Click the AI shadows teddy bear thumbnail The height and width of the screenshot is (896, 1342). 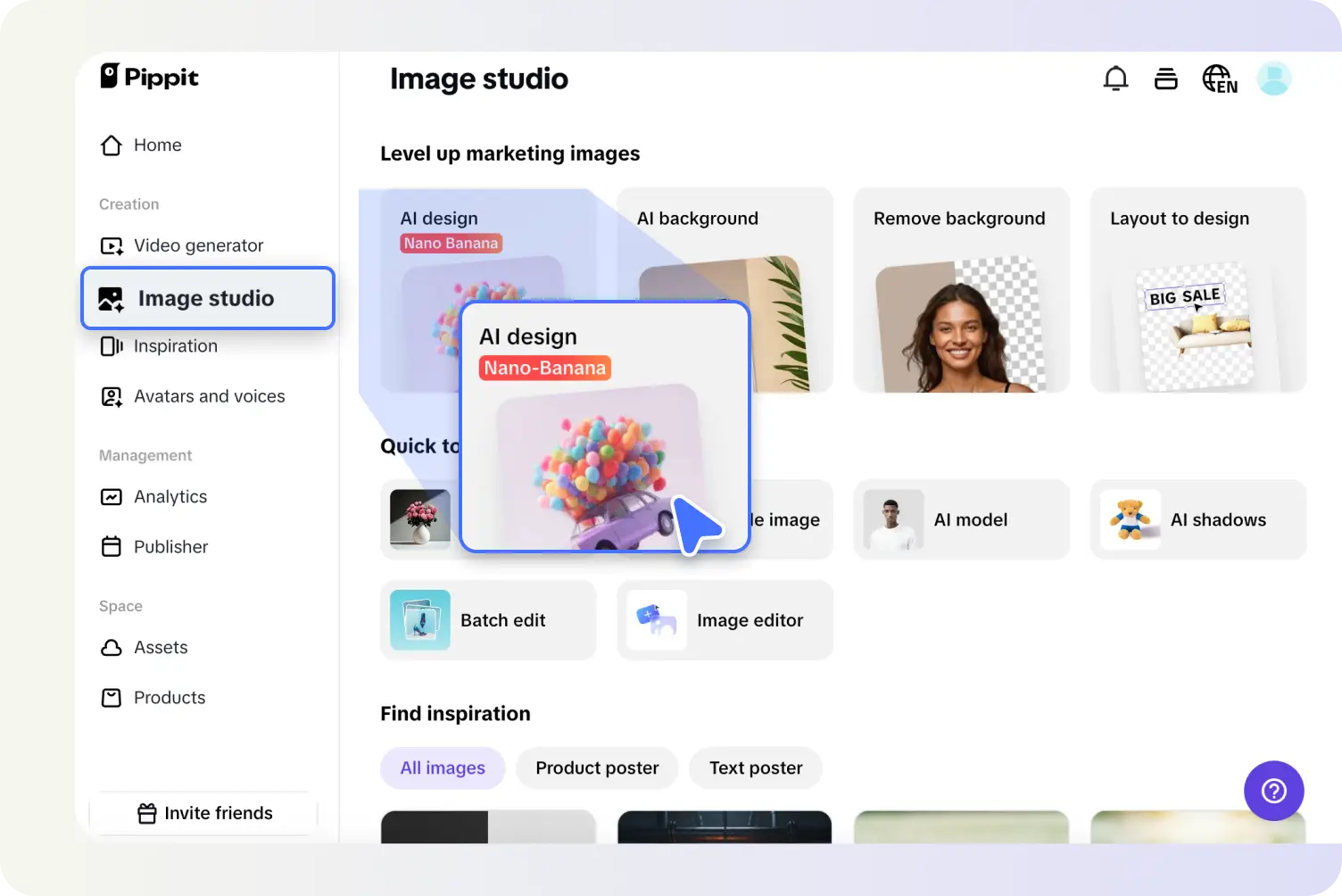(x=1130, y=519)
